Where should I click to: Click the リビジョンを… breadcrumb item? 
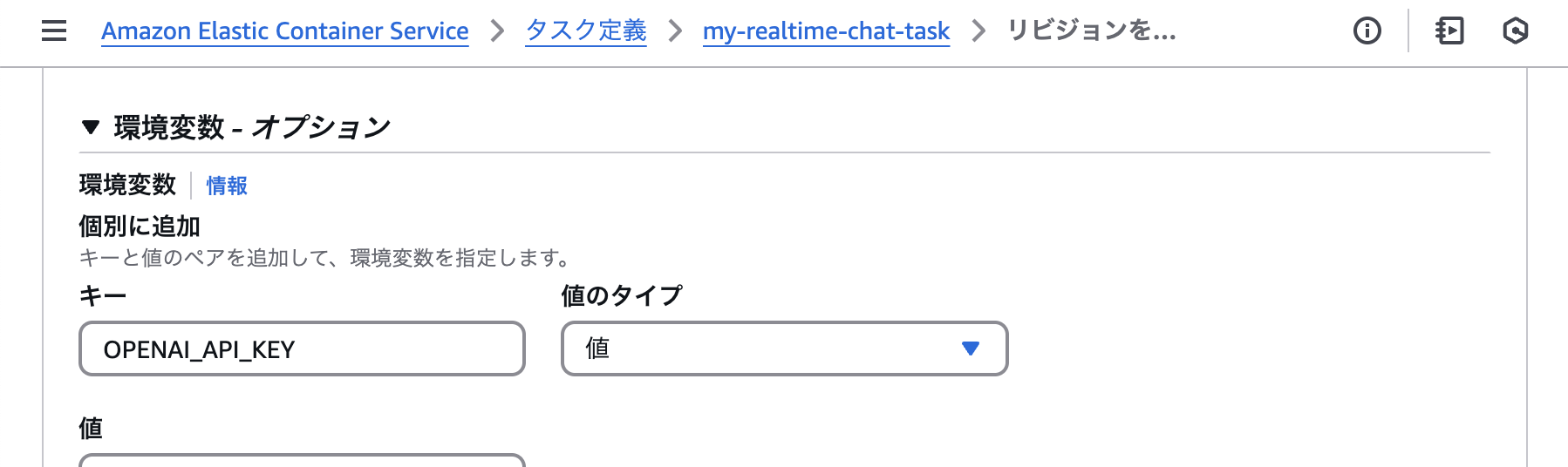1092,31
